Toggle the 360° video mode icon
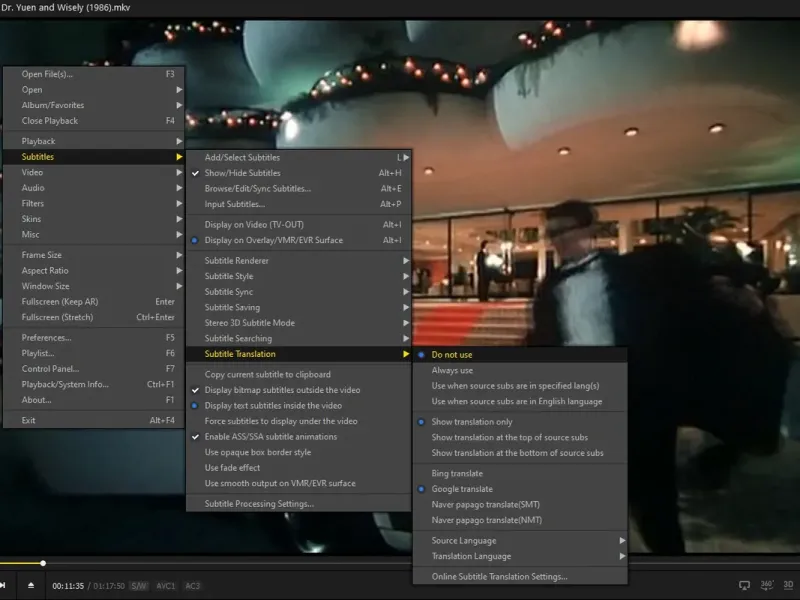The height and width of the screenshot is (600, 800). click(767, 585)
